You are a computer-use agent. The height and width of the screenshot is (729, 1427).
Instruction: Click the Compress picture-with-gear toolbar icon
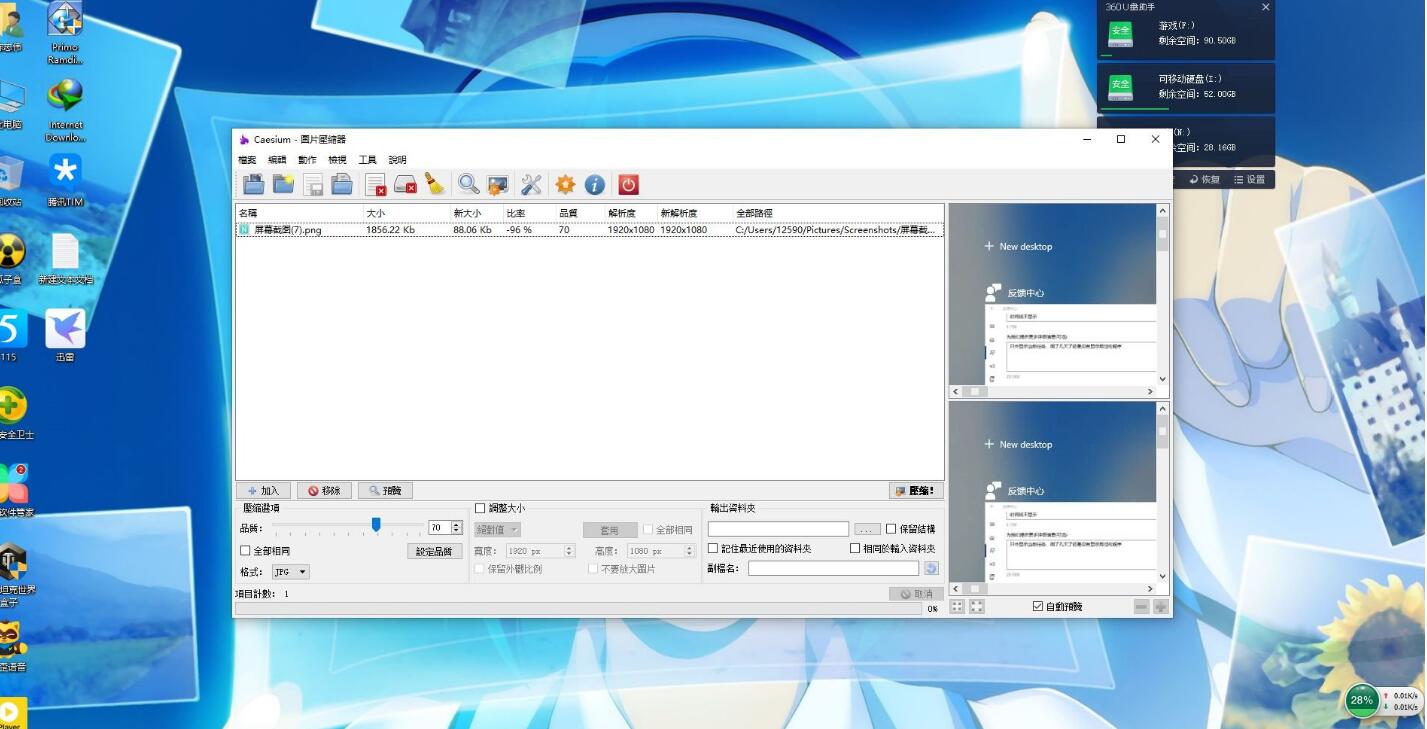point(498,184)
